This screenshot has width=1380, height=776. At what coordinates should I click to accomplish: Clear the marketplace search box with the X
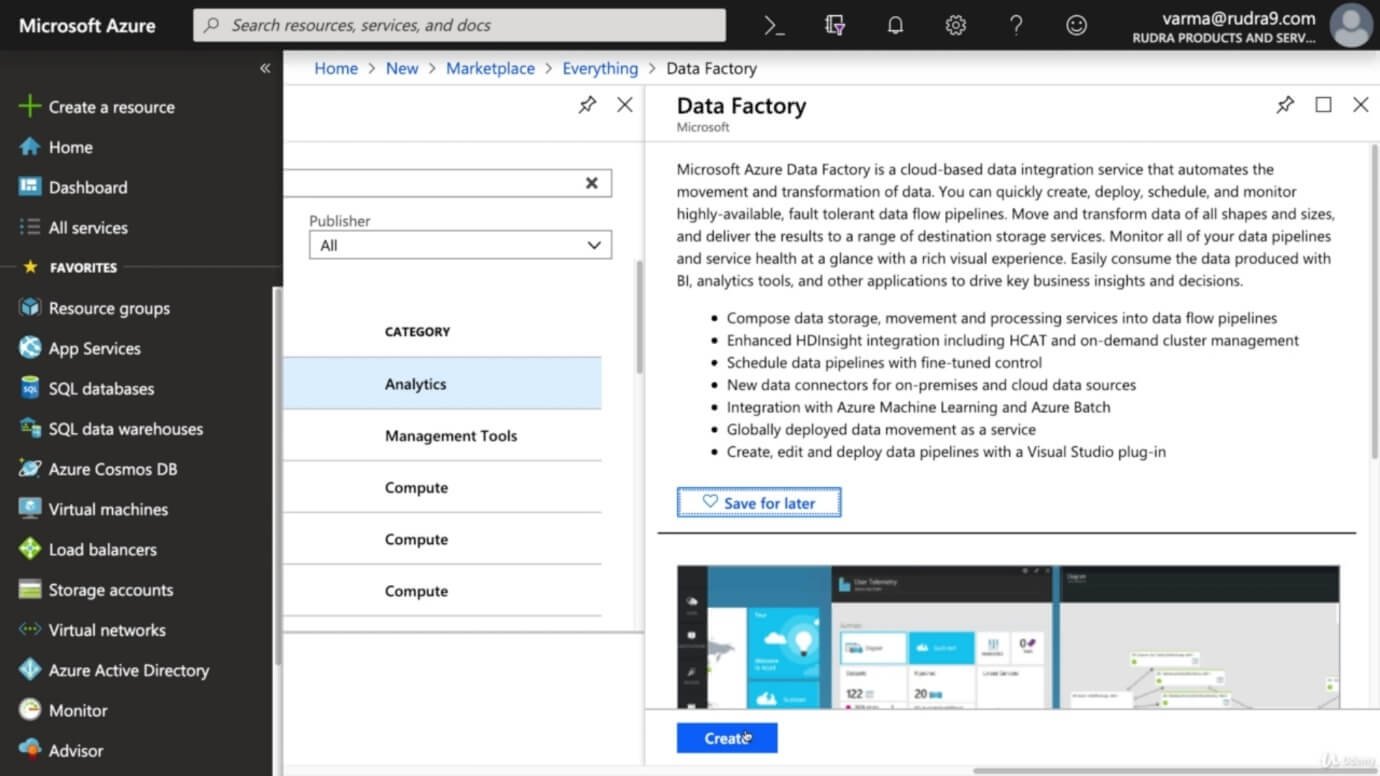point(592,183)
